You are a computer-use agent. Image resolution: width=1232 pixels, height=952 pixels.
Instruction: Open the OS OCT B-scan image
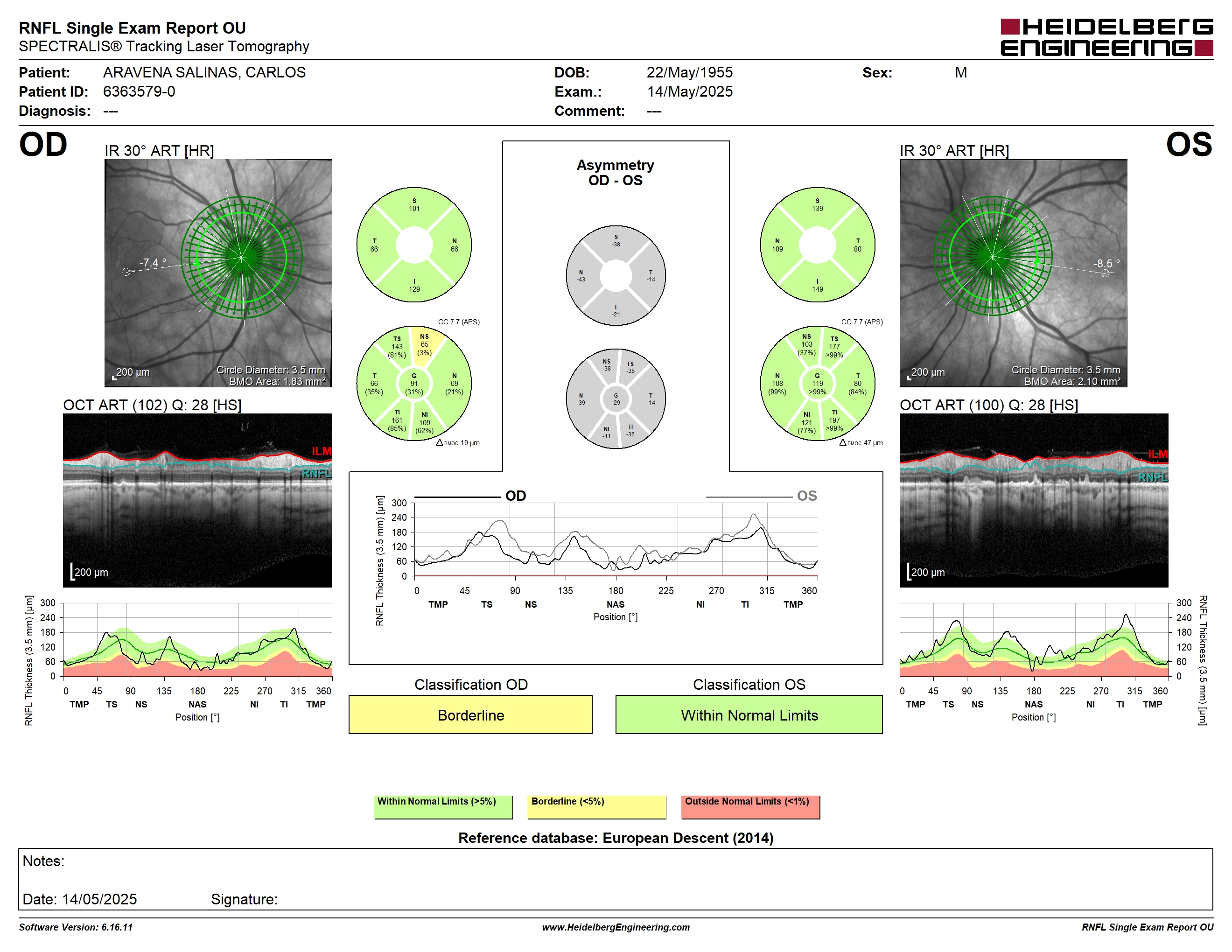coord(1034,500)
